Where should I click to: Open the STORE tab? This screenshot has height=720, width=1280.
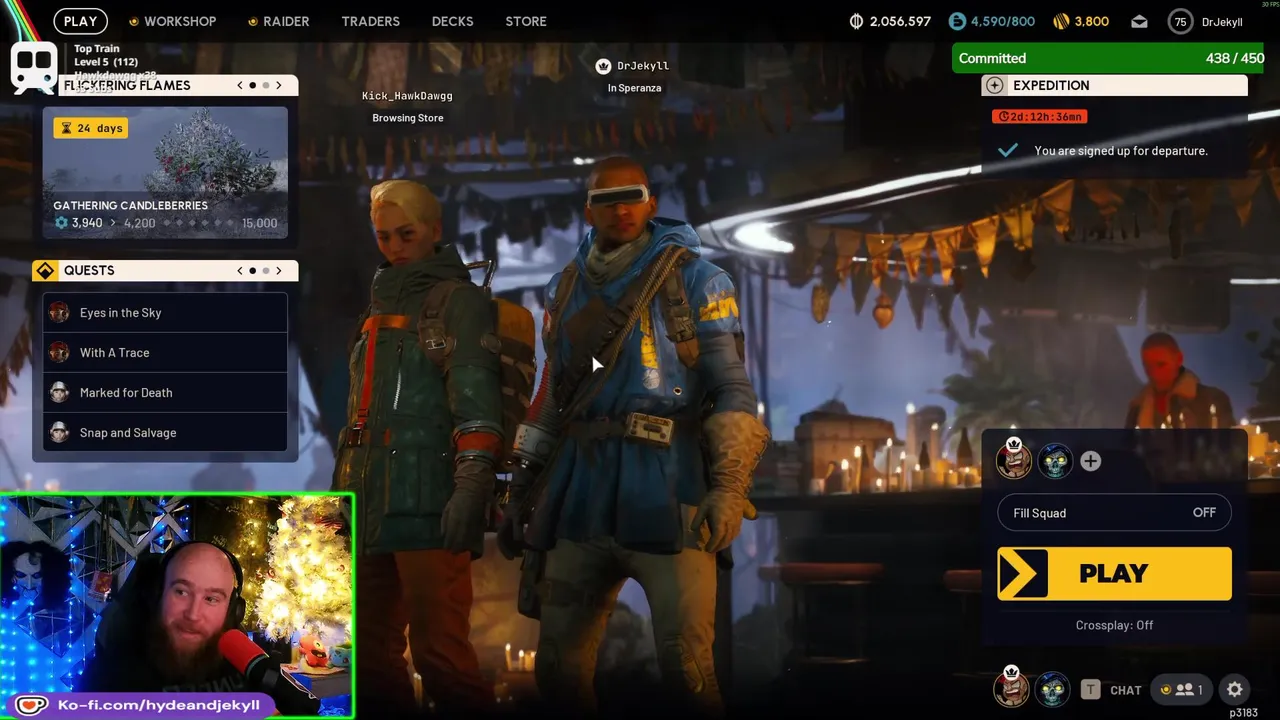[x=526, y=21]
